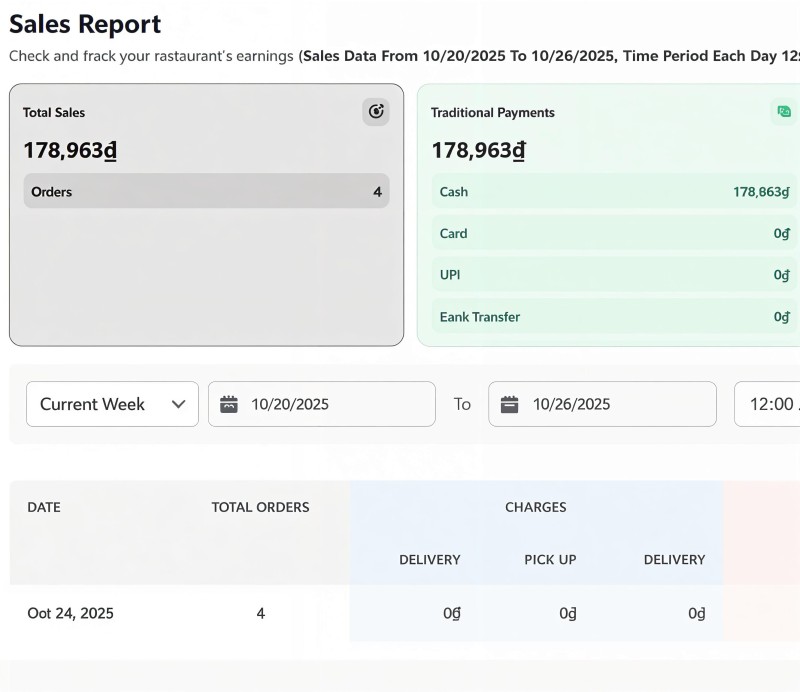Screen dimensions: 800x692
Task: Open the 12:00 time selector
Action: pyautogui.click(x=770, y=404)
